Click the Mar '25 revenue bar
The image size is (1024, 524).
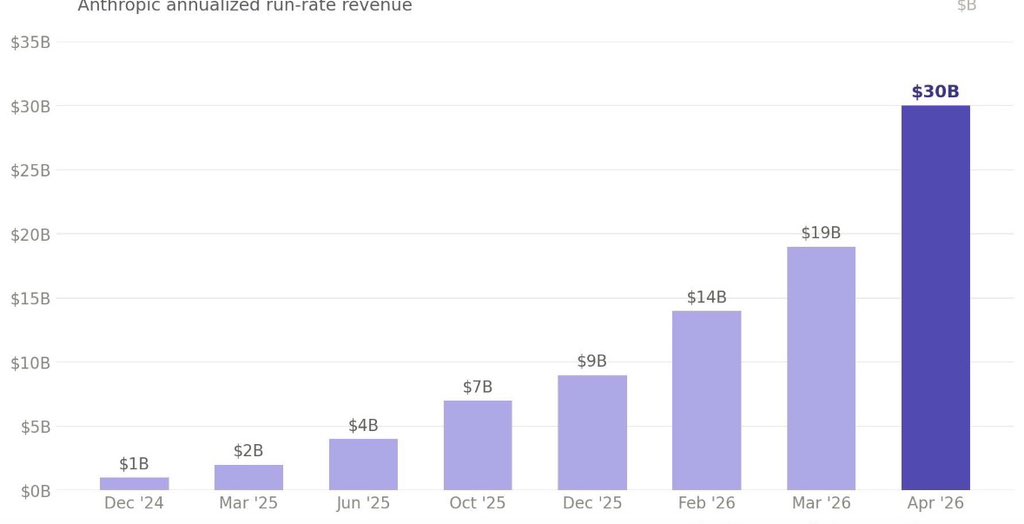(248, 478)
